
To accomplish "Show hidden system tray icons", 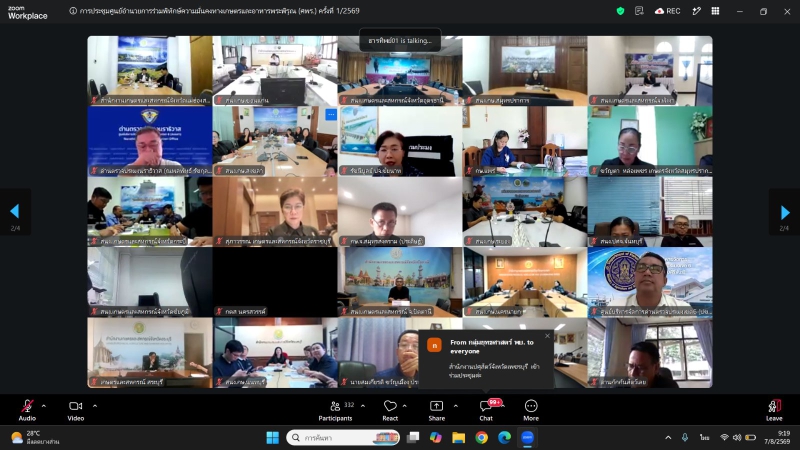I will [668, 437].
